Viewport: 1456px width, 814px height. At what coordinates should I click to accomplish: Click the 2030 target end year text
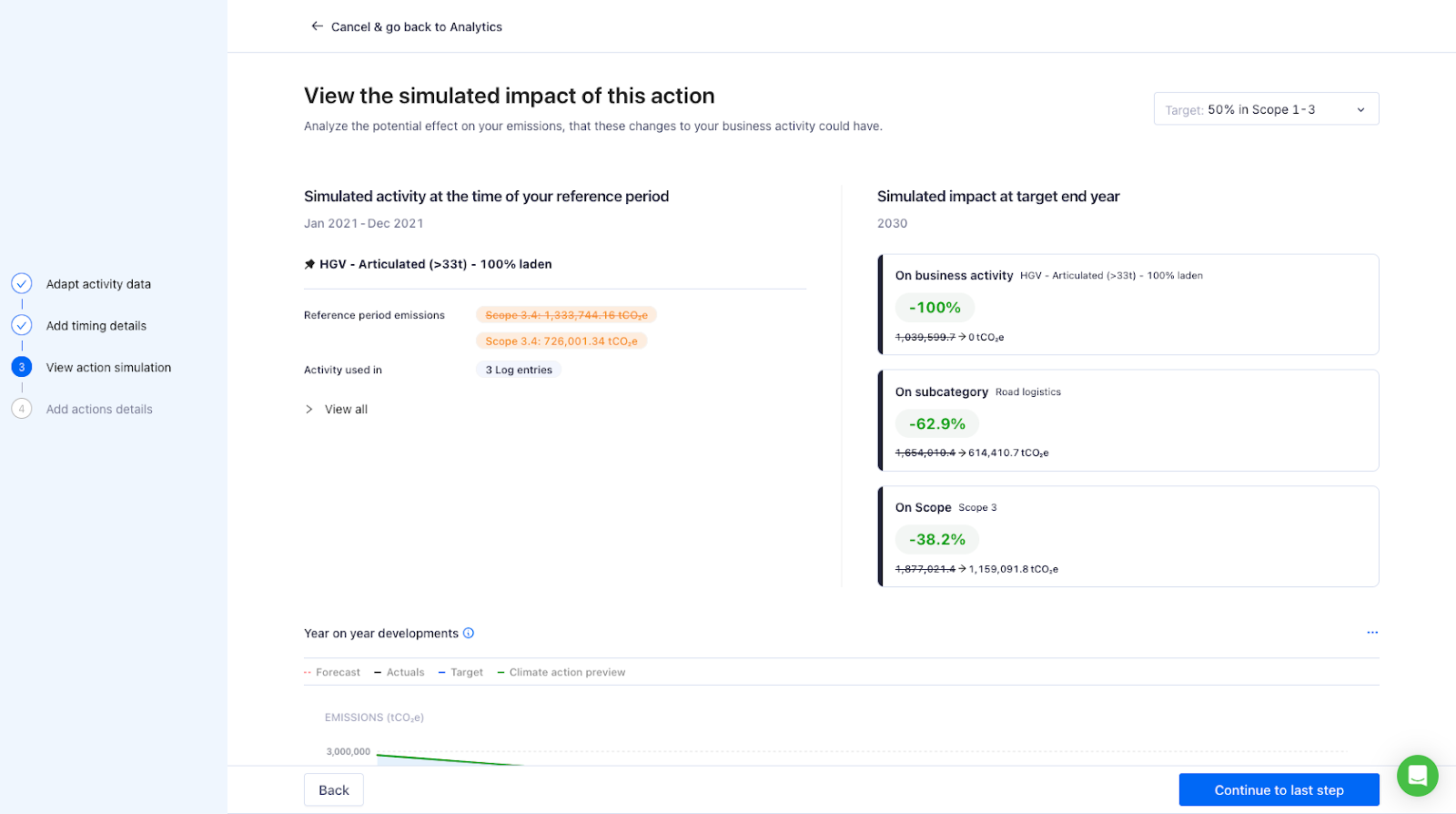point(892,223)
